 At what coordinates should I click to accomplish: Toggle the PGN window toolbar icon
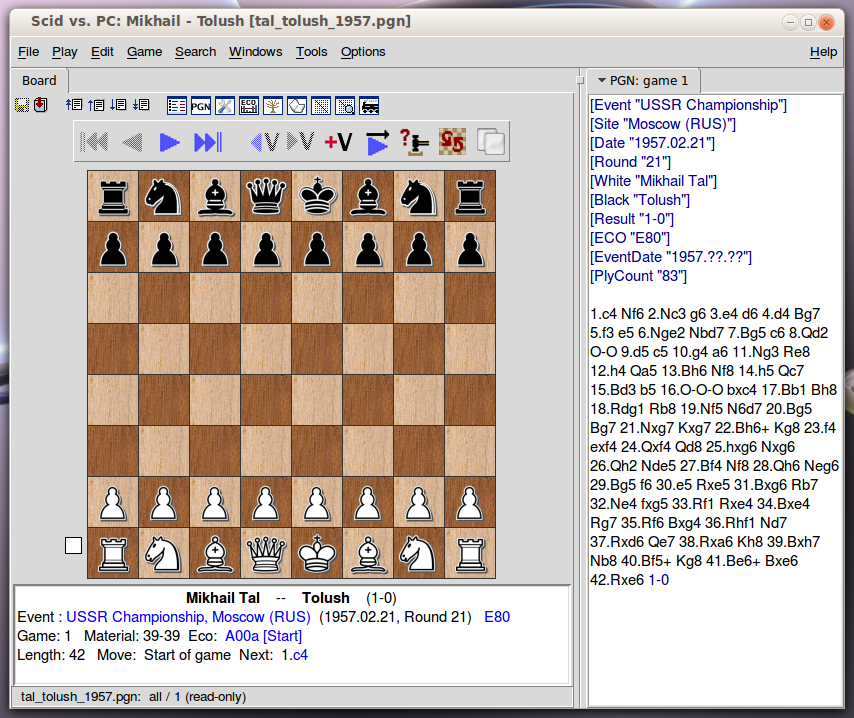click(x=200, y=106)
